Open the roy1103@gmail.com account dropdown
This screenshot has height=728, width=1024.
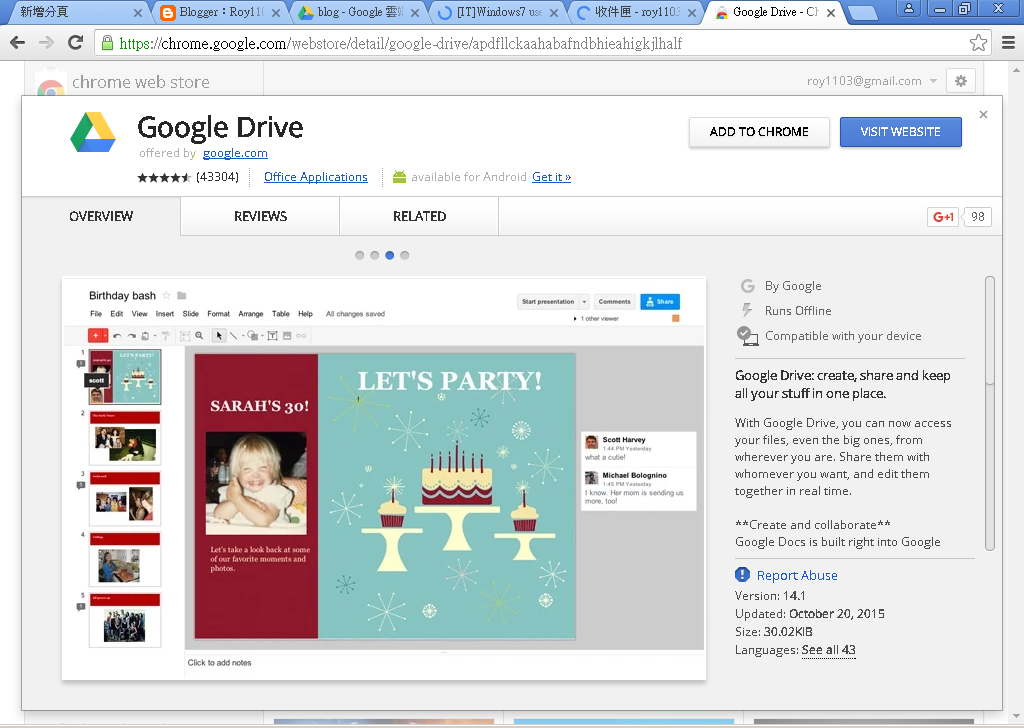click(871, 81)
